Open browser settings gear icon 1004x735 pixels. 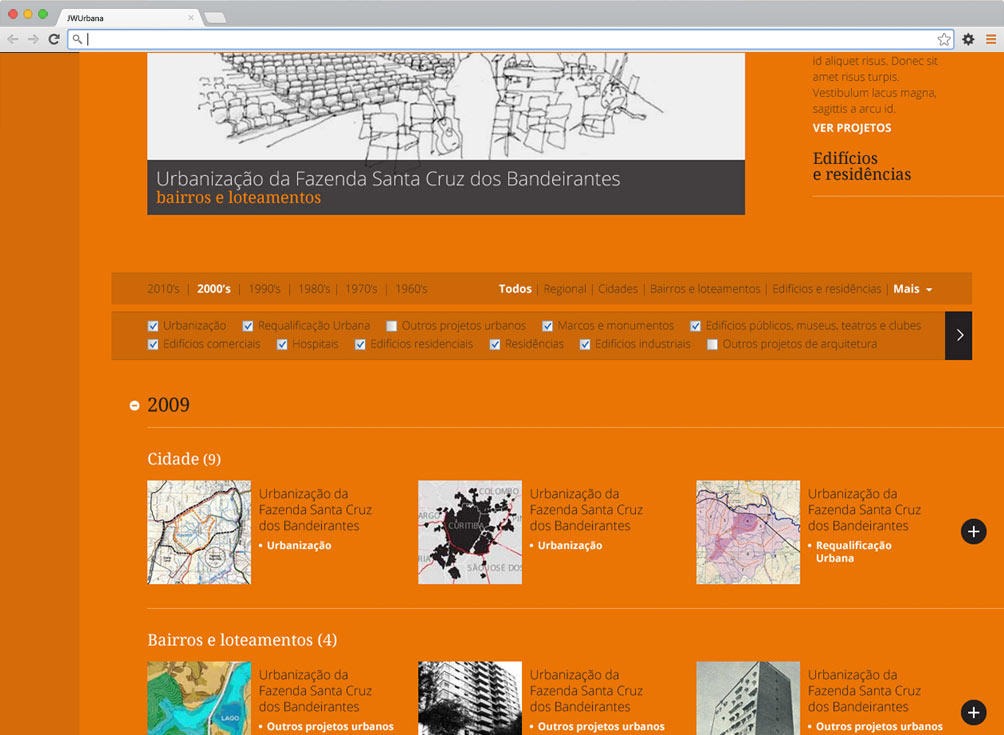point(968,39)
